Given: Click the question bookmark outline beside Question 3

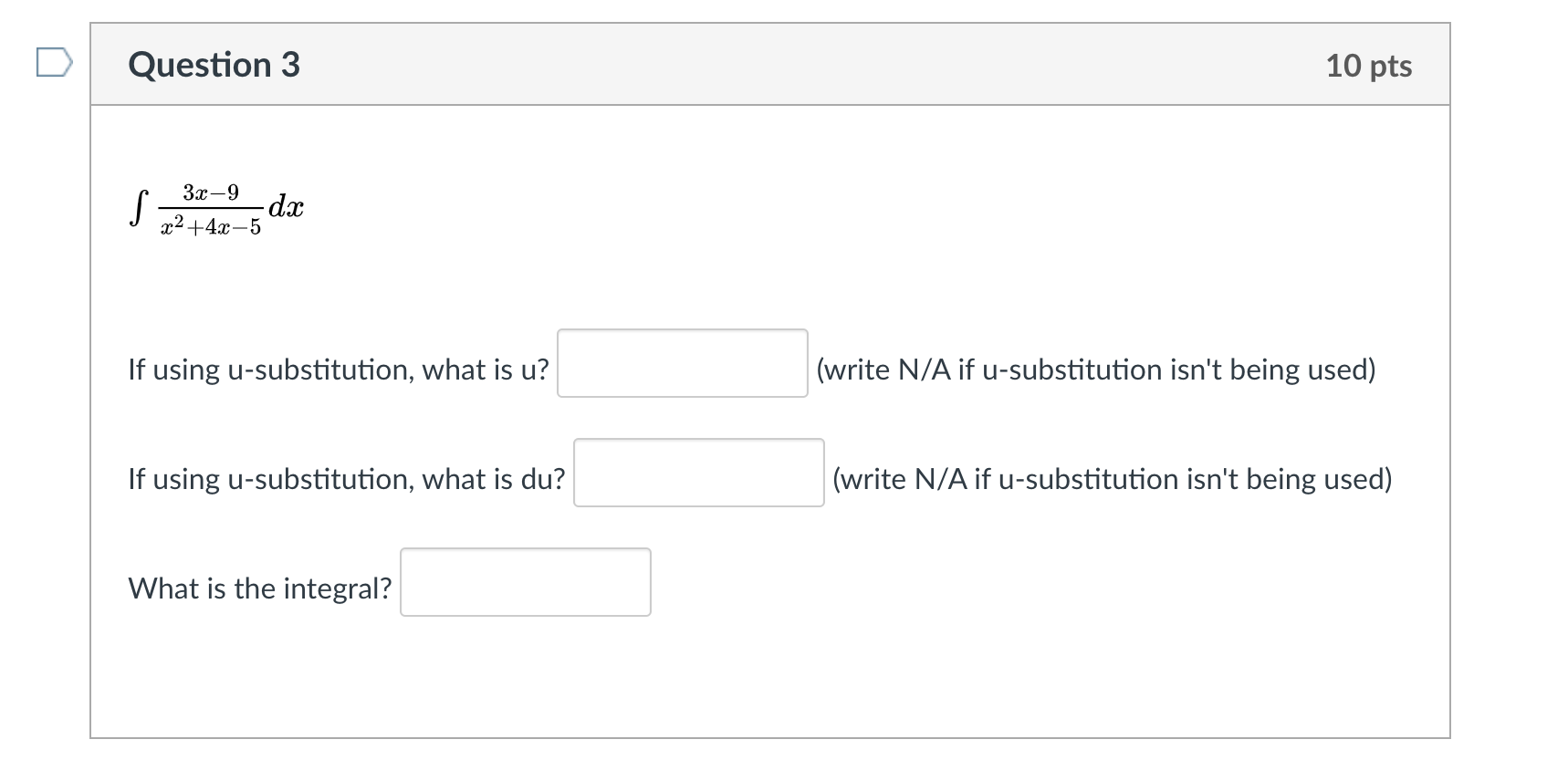Looking at the screenshot, I should (54, 62).
